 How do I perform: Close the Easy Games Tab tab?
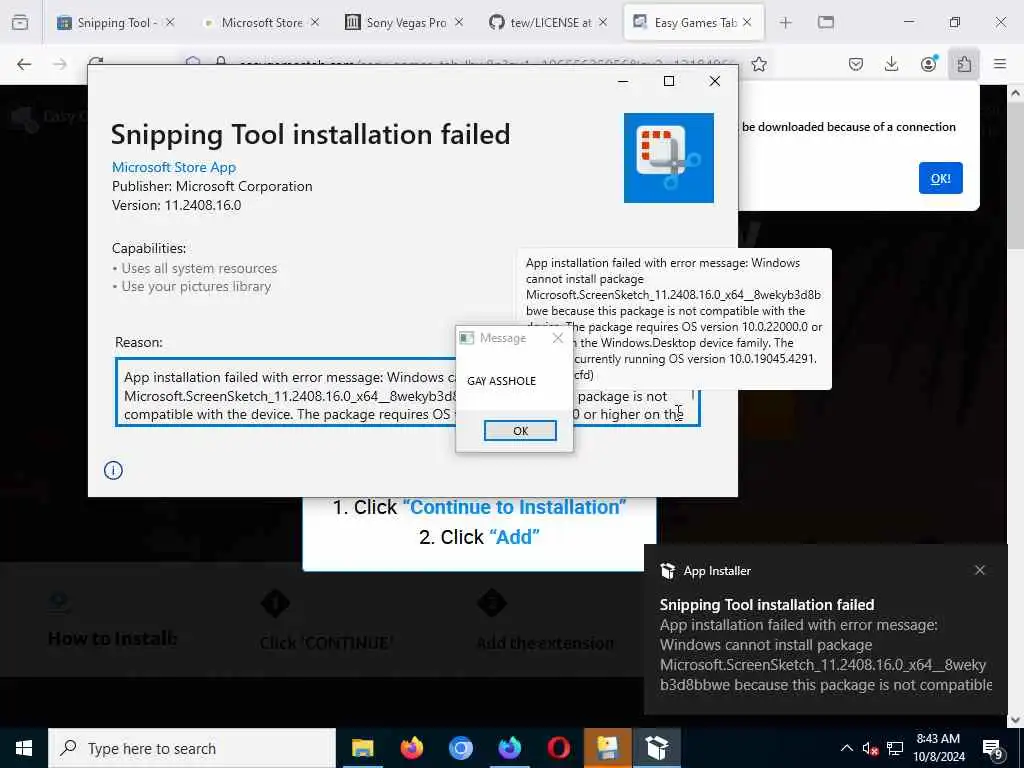747,23
